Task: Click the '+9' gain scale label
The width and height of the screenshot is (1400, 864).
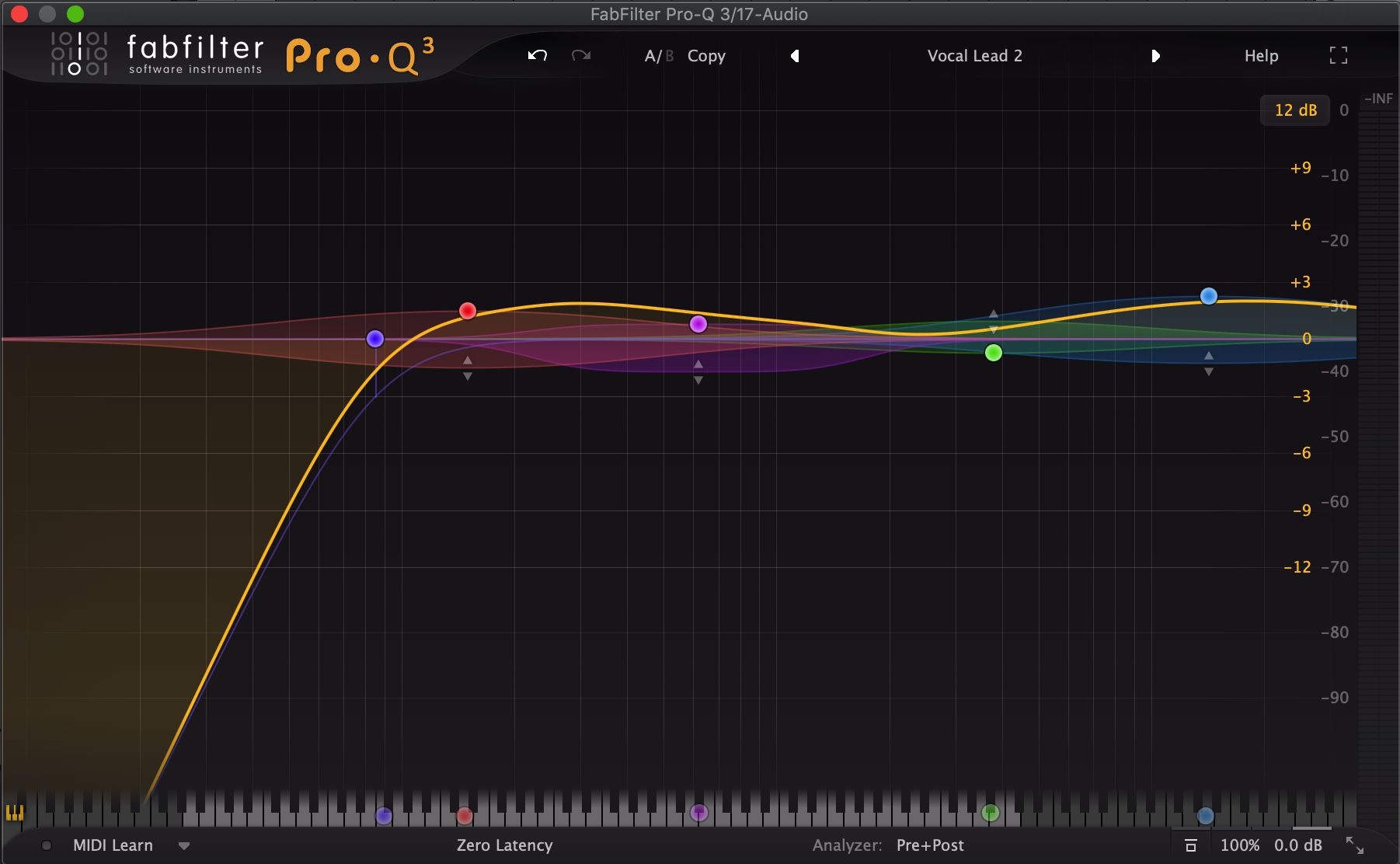Action: 1301,168
